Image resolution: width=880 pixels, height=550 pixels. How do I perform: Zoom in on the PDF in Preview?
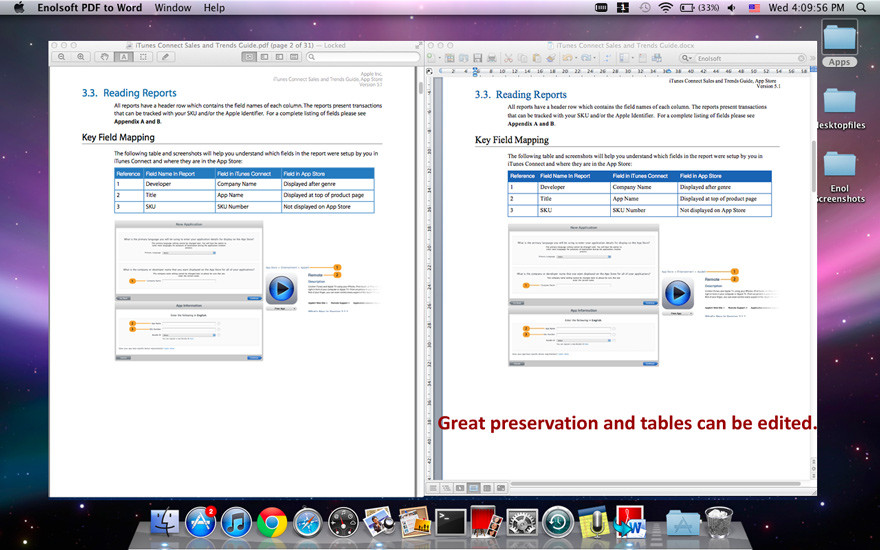click(81, 57)
